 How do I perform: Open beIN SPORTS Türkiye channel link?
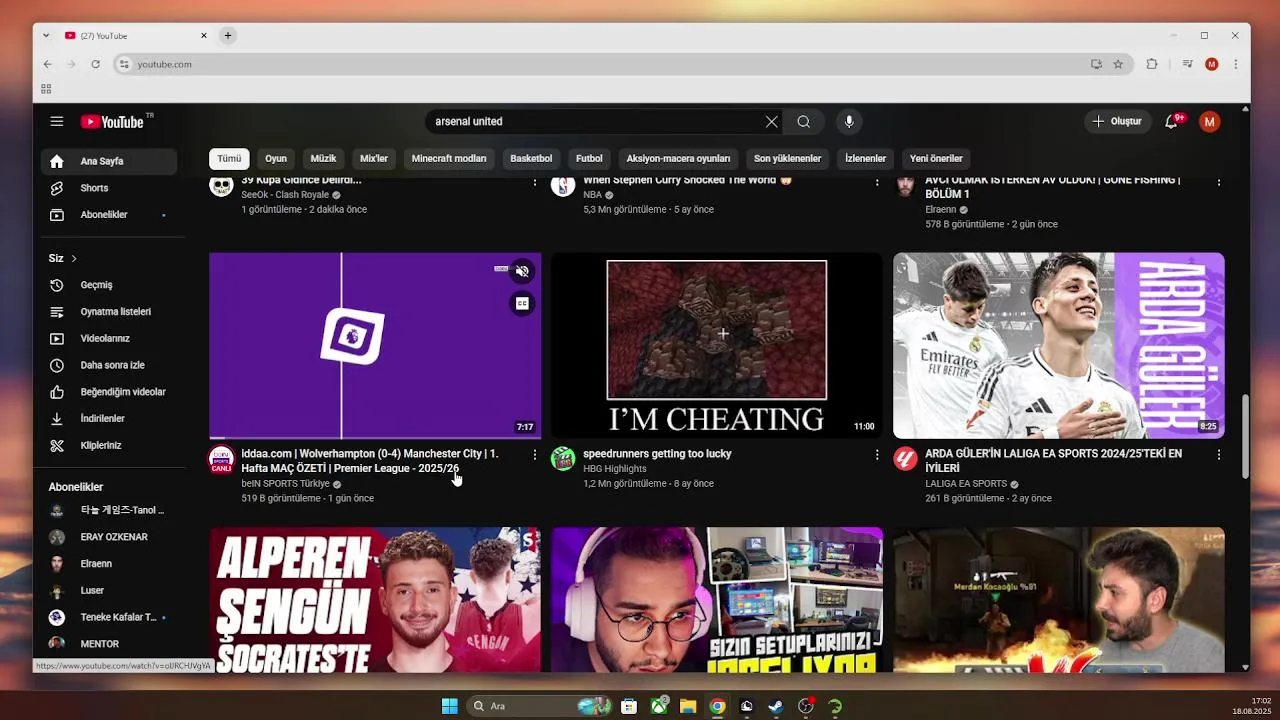(285, 484)
